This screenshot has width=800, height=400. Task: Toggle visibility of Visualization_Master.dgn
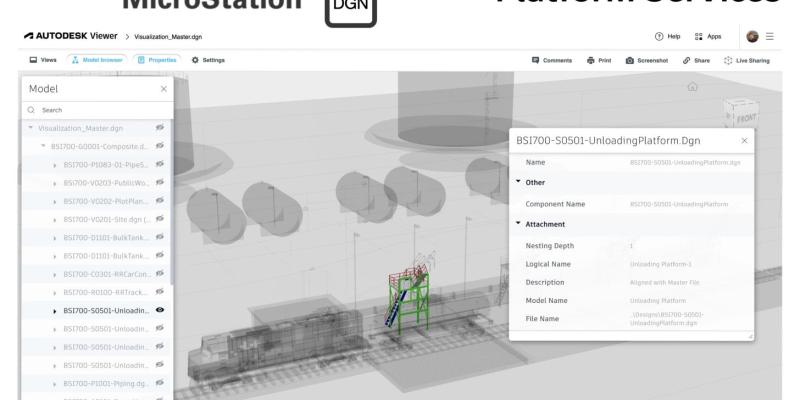pos(160,128)
